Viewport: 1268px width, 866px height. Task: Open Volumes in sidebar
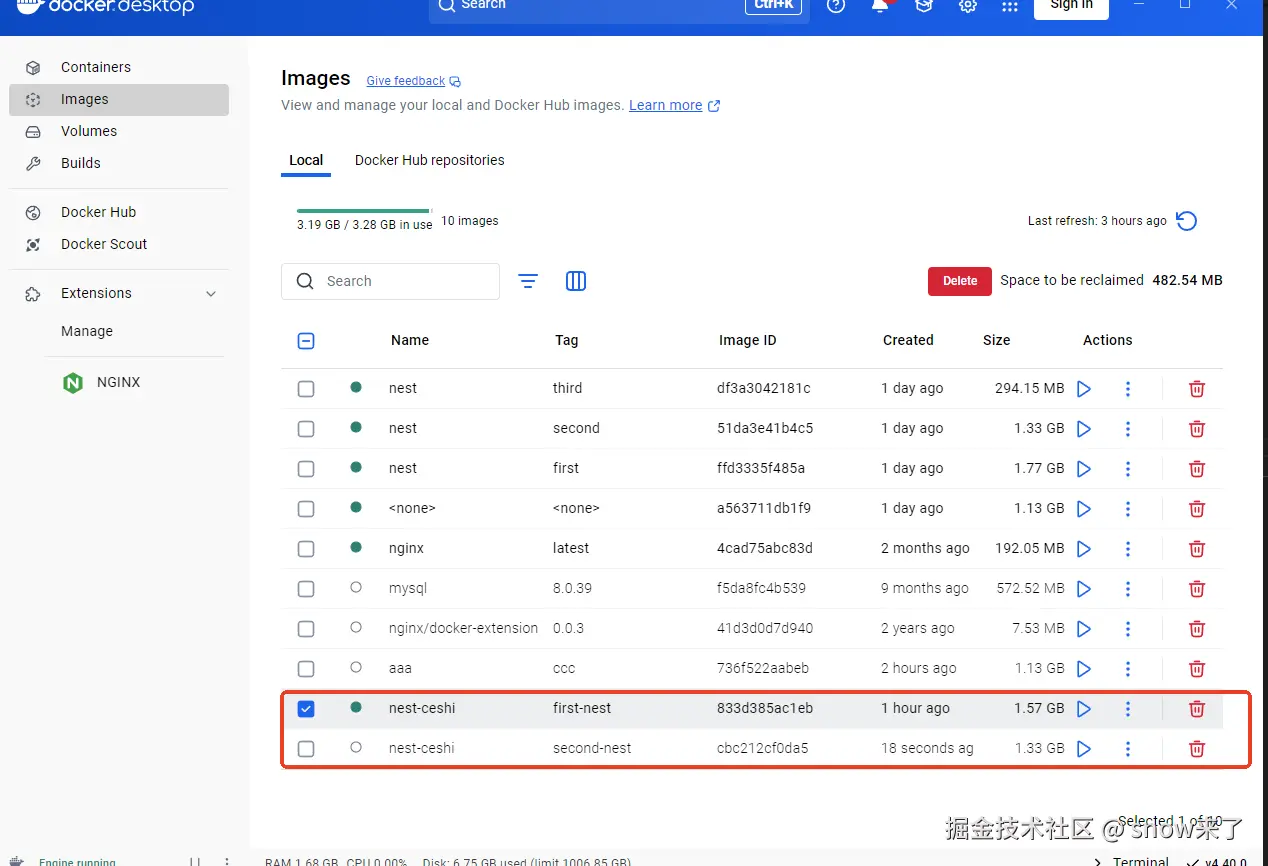coord(119,131)
